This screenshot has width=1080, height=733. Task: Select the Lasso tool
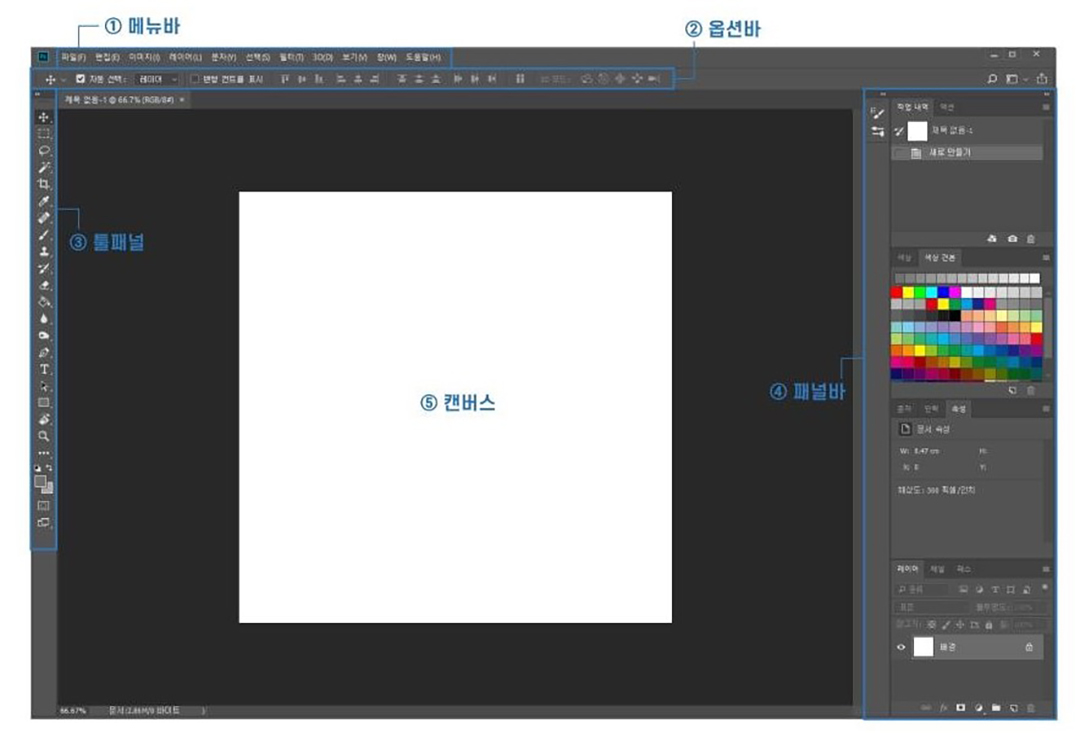[x=43, y=150]
